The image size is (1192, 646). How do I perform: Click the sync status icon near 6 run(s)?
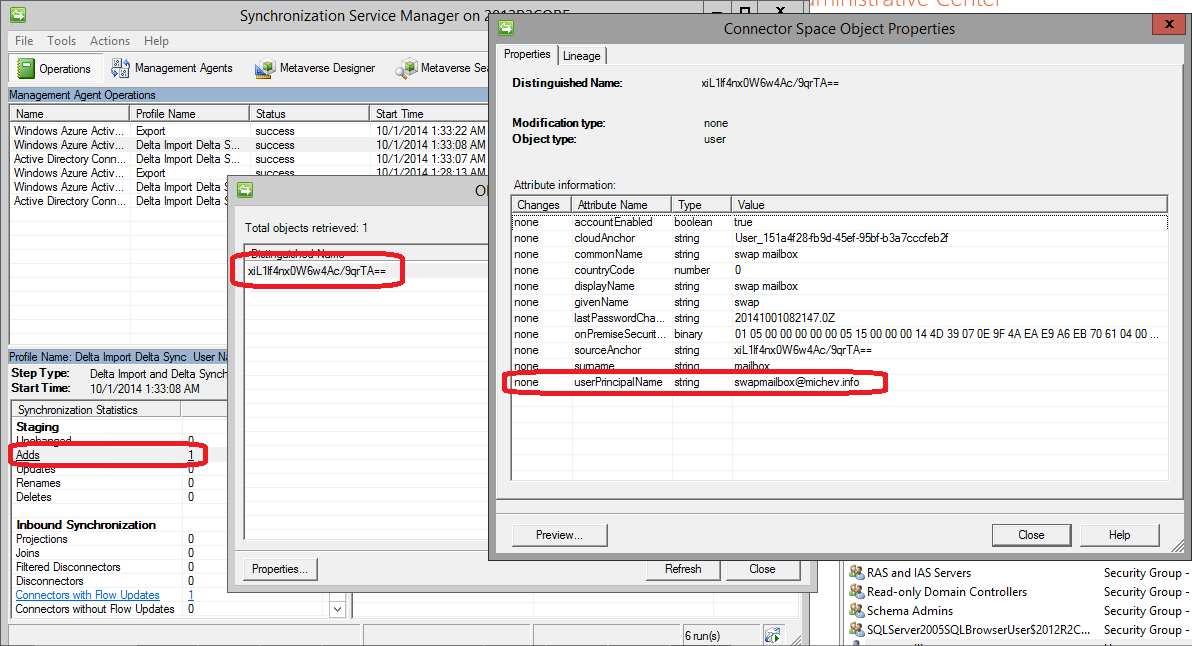click(x=772, y=635)
